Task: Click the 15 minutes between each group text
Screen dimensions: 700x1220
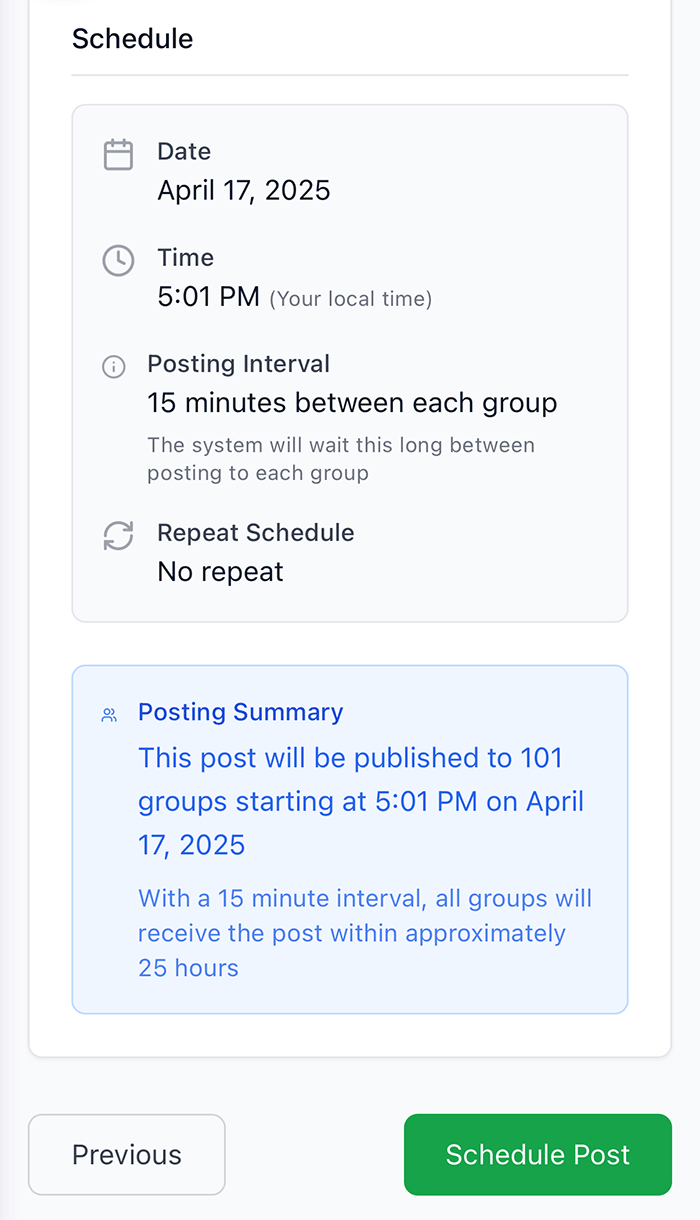Action: 353,403
